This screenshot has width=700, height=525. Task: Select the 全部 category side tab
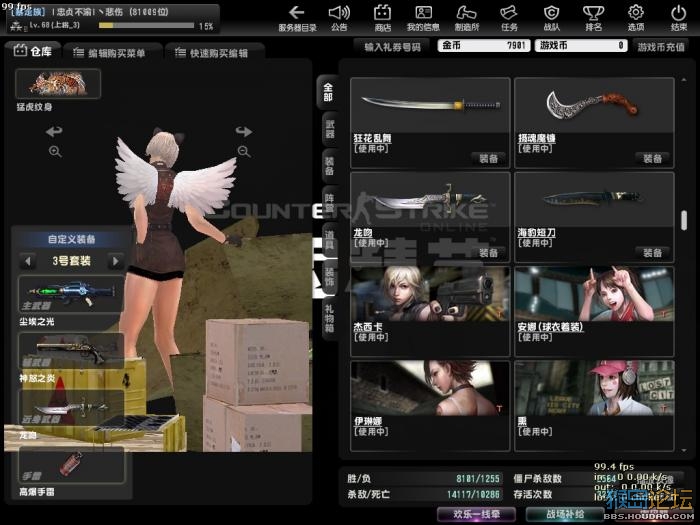click(x=328, y=92)
